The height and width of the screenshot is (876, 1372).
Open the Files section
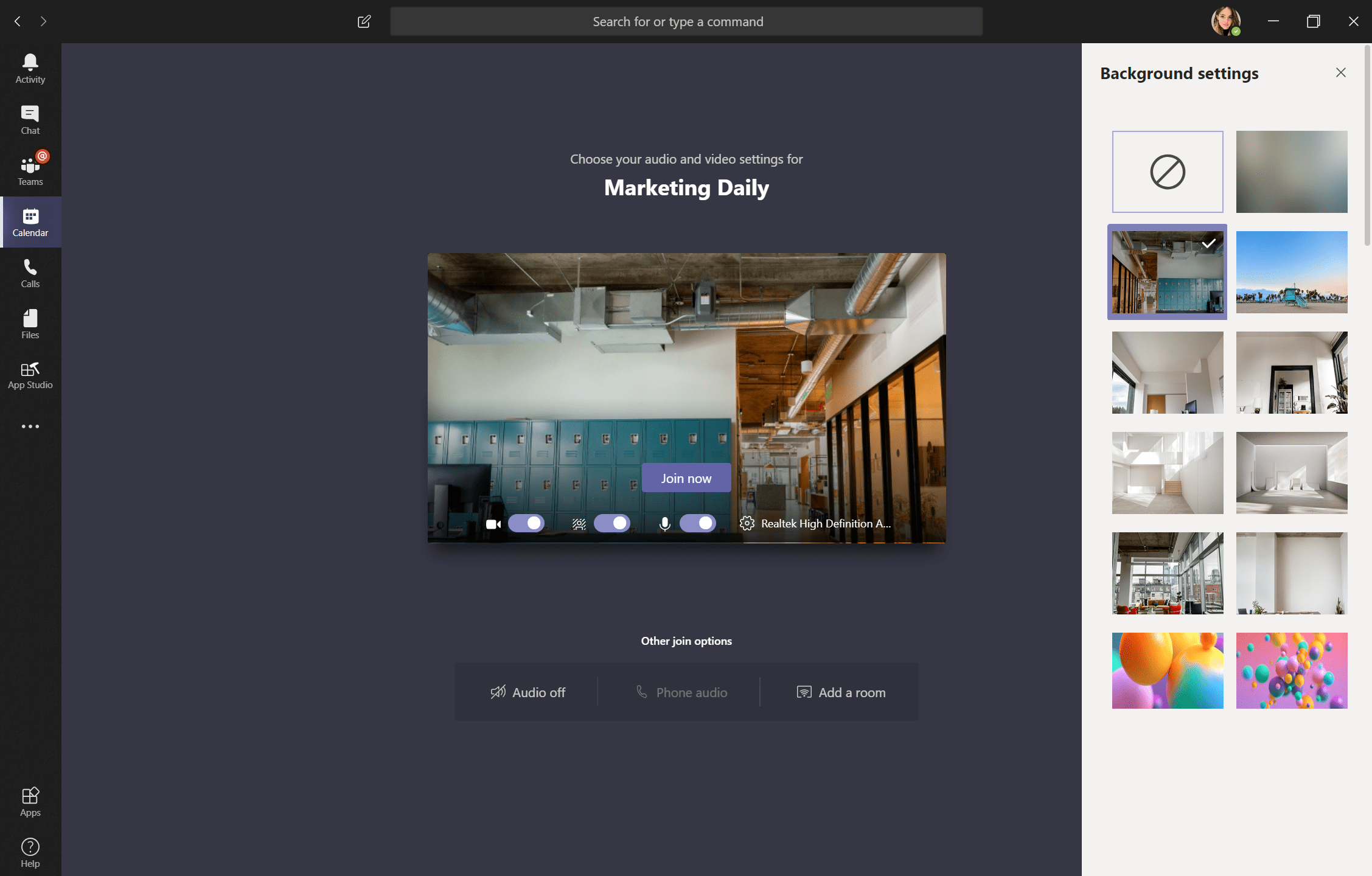[x=30, y=322]
